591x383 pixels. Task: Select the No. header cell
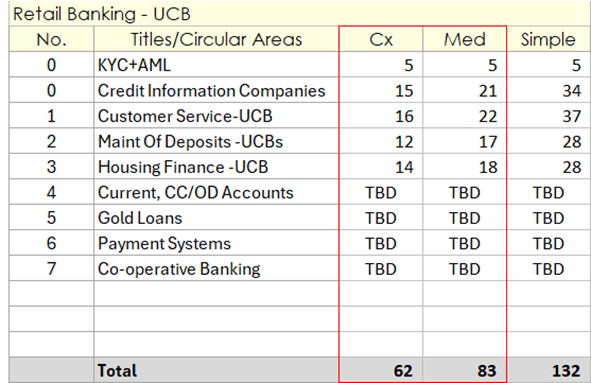tap(52, 39)
